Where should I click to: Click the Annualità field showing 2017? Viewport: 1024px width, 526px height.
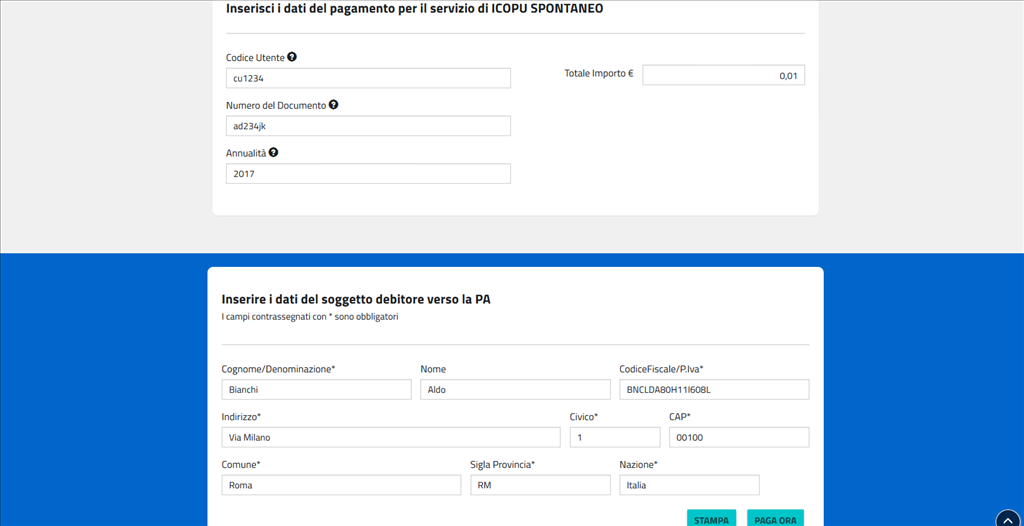point(368,174)
